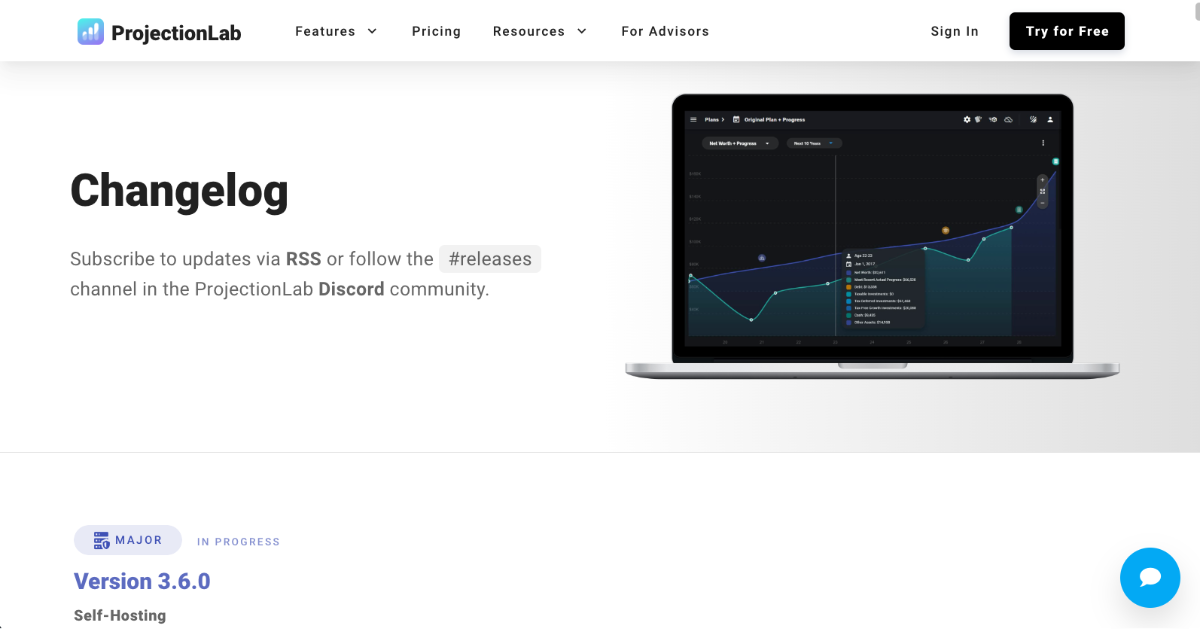Click the Try for Free button
This screenshot has width=1200, height=630.
coord(1067,31)
